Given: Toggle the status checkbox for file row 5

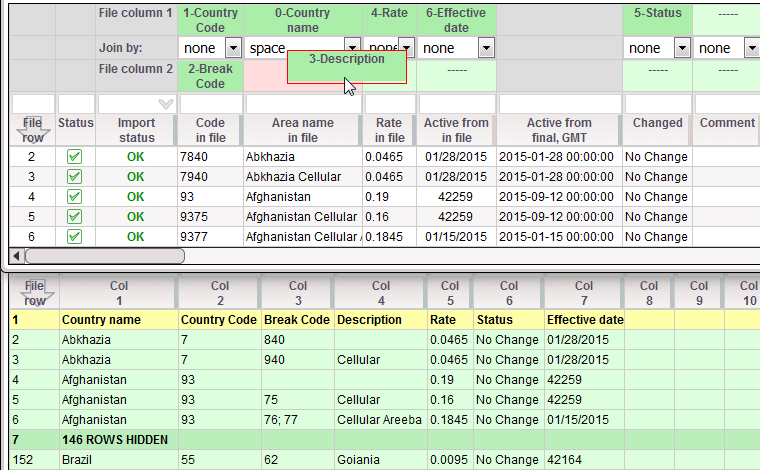Looking at the screenshot, I should coord(74,217).
